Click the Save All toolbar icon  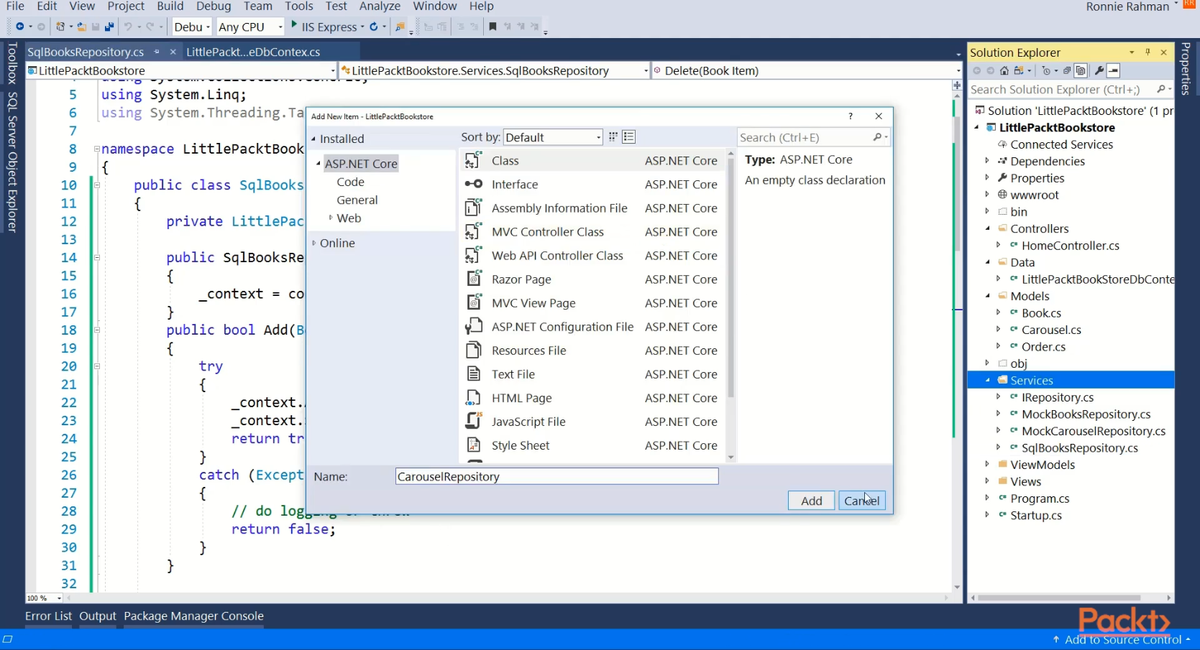click(x=110, y=27)
